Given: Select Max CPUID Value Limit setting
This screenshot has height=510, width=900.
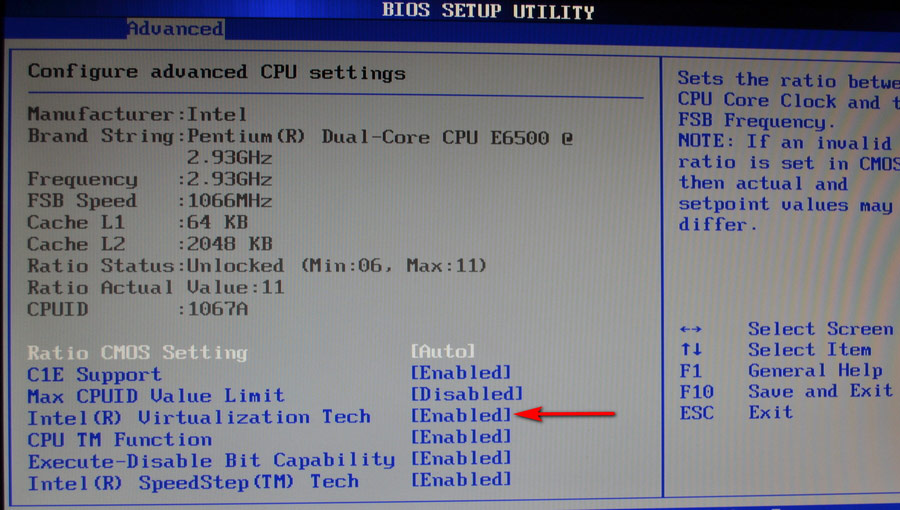Looking at the screenshot, I should 156,395.
